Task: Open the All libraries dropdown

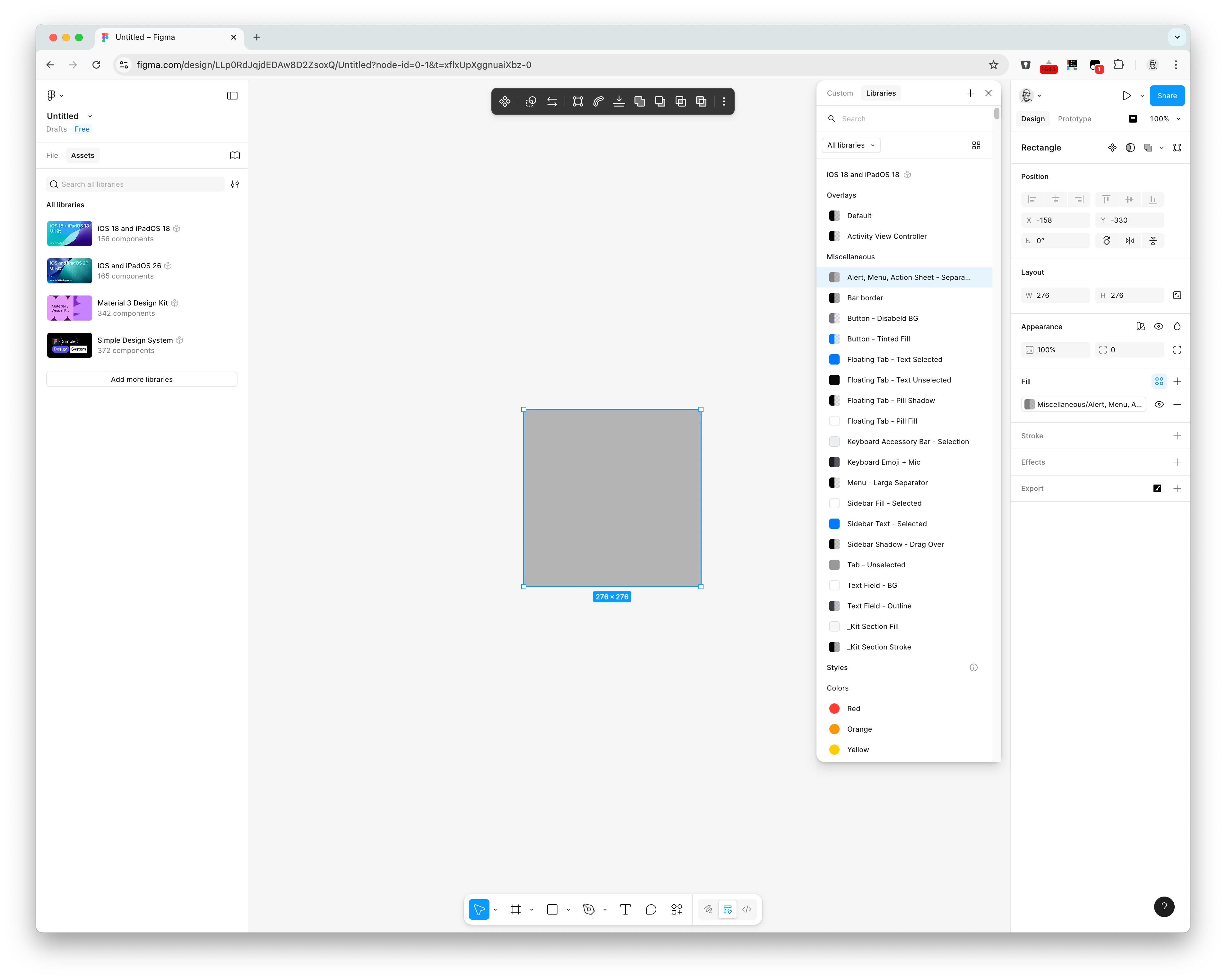Action: (x=851, y=145)
